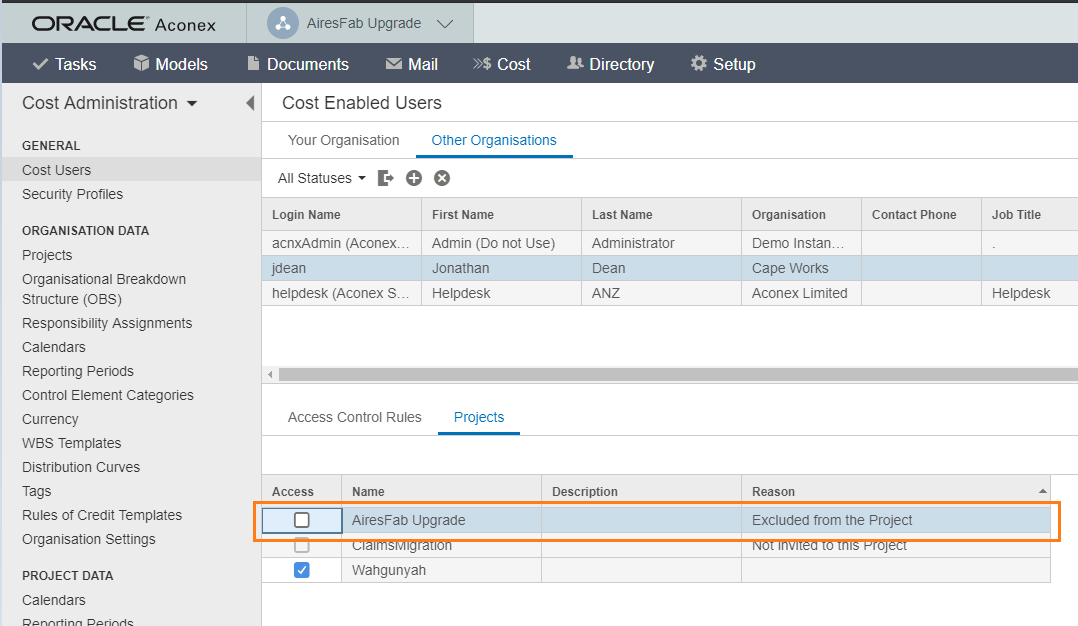Open the Cost menu
The width and height of the screenshot is (1078, 626).
pyautogui.click(x=502, y=64)
